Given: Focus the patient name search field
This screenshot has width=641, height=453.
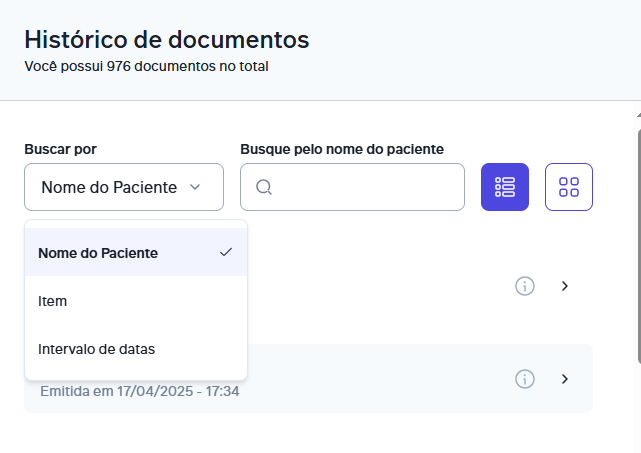Looking at the screenshot, I should (352, 187).
